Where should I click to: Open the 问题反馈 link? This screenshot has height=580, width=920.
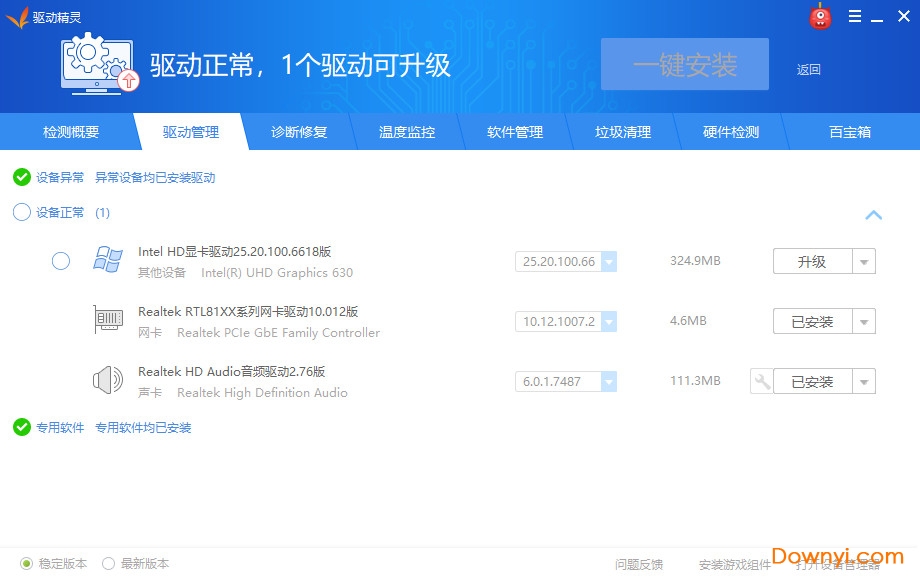pos(638,564)
